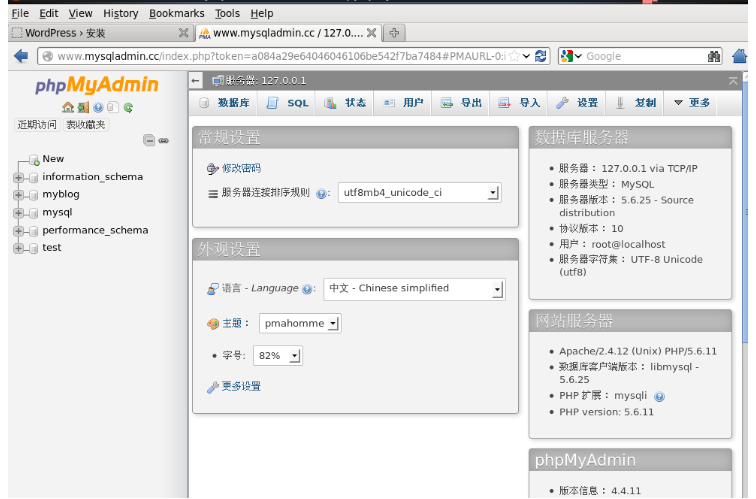Screen dimensions: 756x499
Task: Open the 用户 (Users) tab
Action: click(x=403, y=103)
